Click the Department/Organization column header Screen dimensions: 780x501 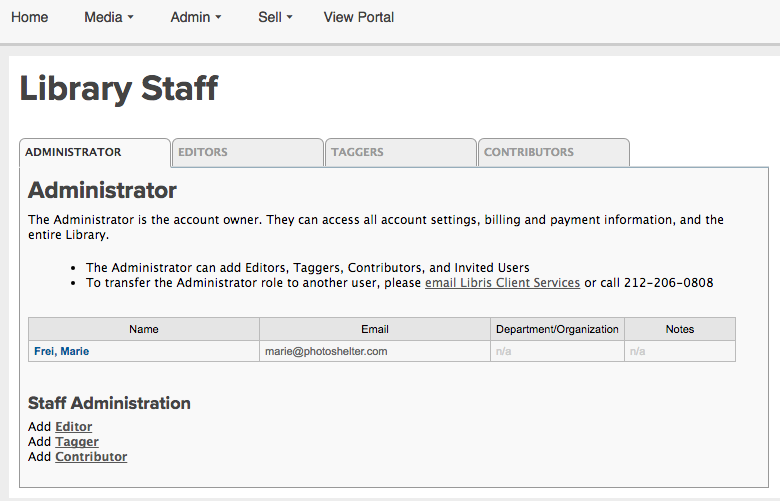(x=557, y=329)
